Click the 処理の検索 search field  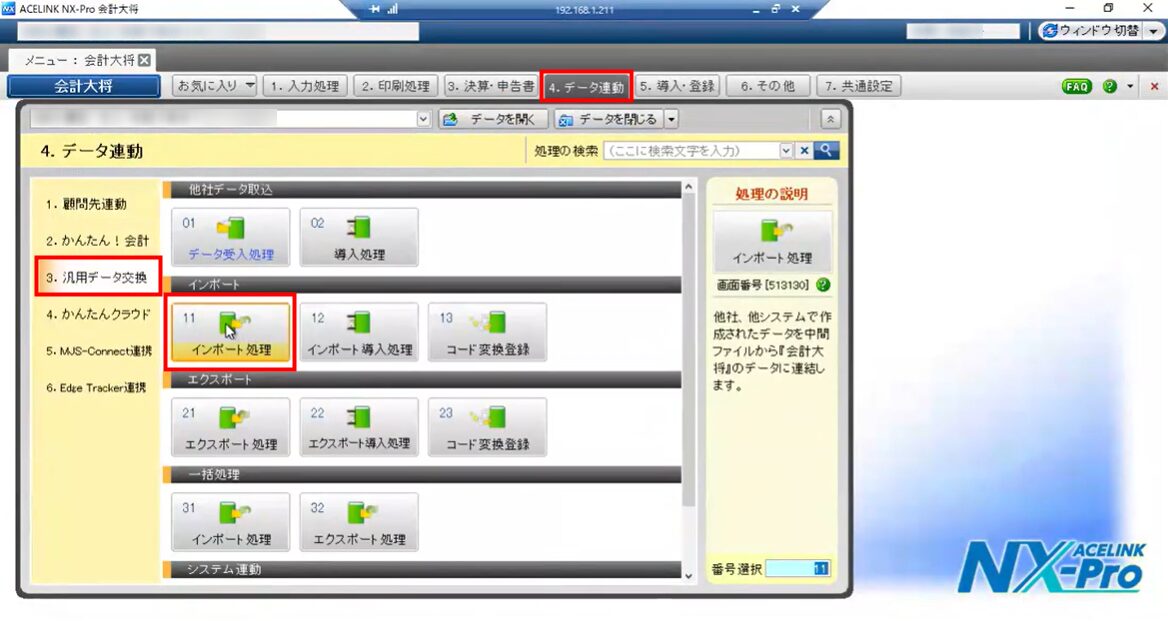coord(690,151)
